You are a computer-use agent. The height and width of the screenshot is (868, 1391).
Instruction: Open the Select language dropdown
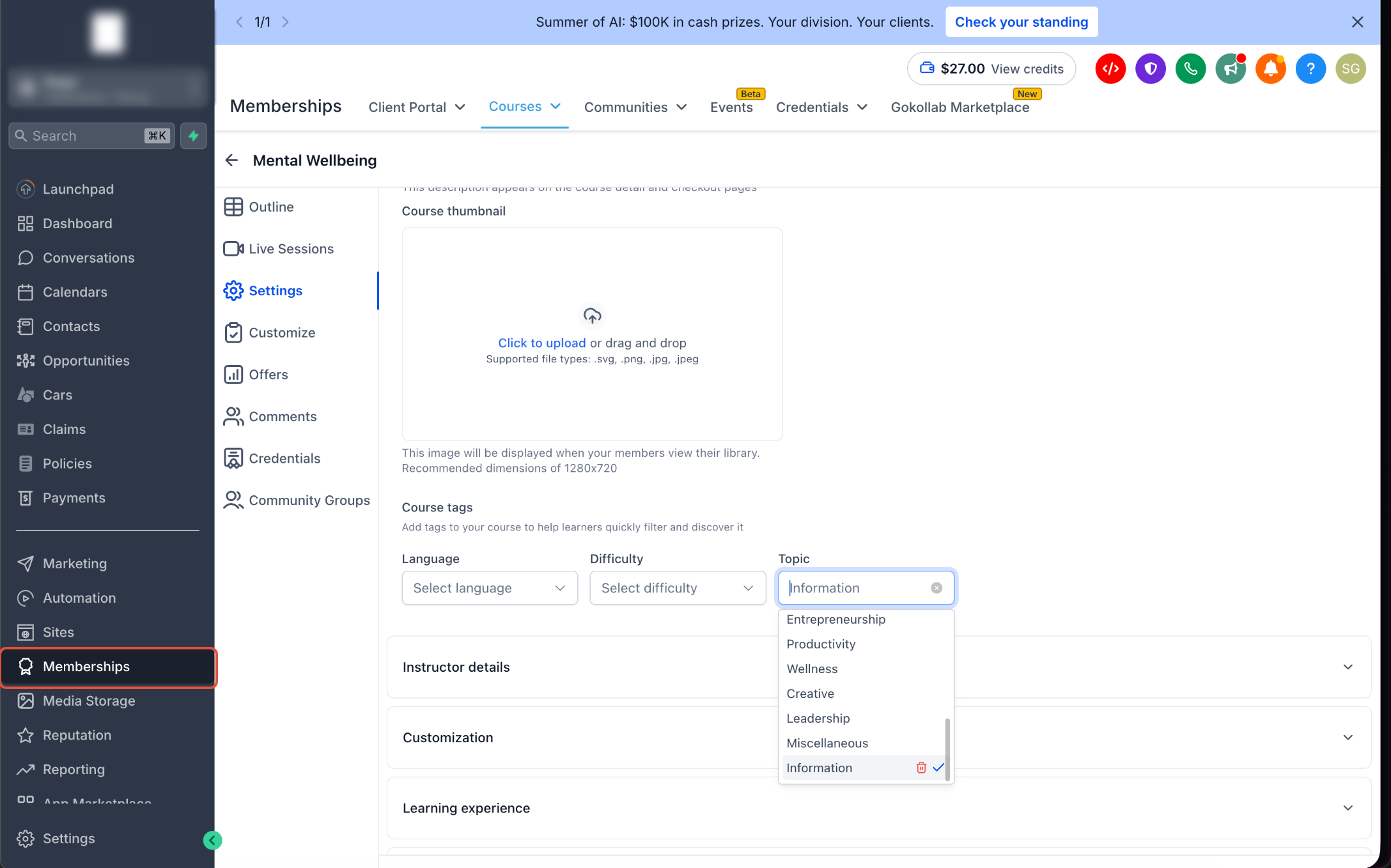(x=490, y=588)
